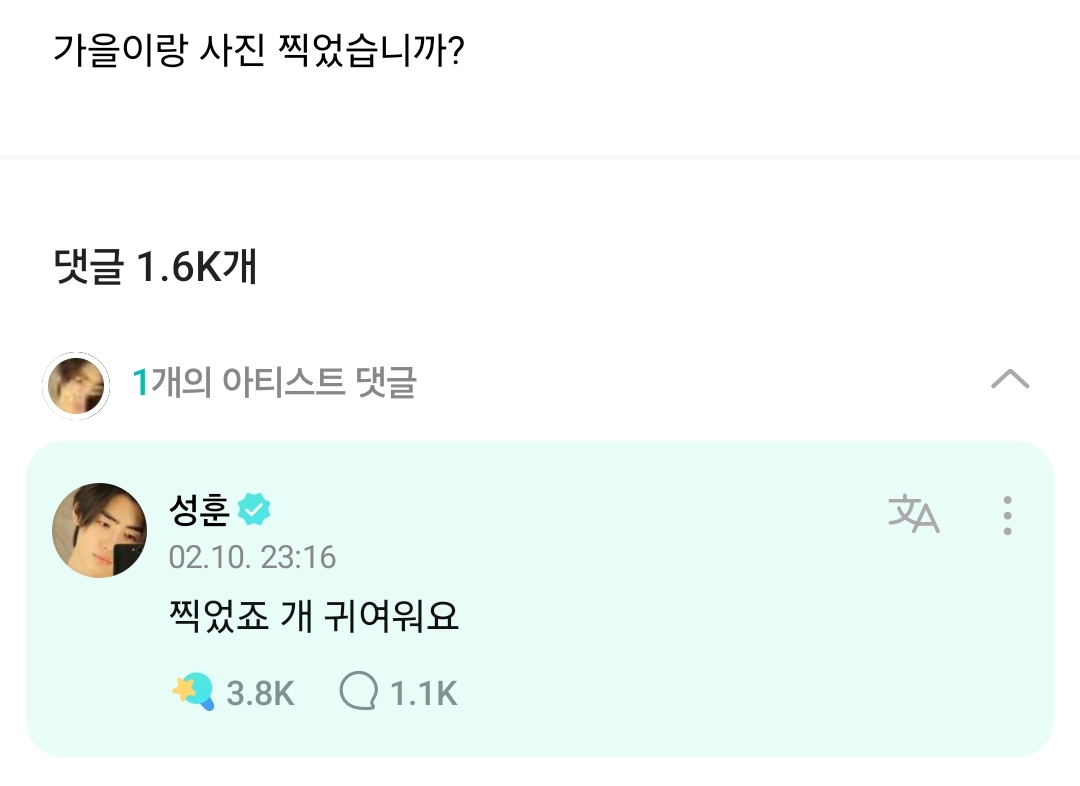
Task: Tap the reply speech bubble icon
Action: click(x=358, y=691)
